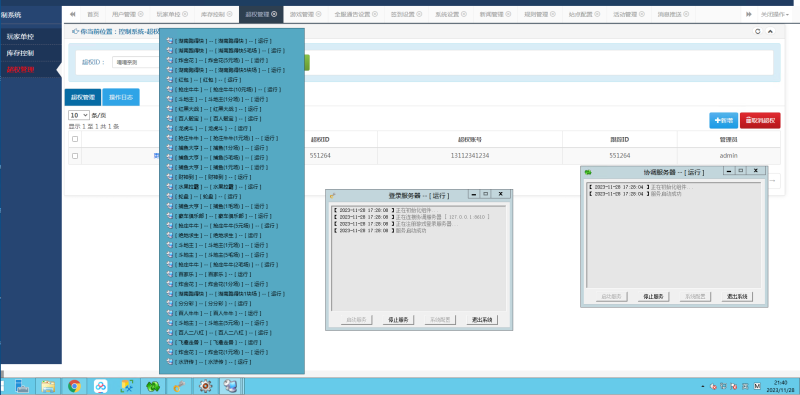This screenshot has height=395, width=800.
Task: Switch to the 规则管理 tab
Action: (x=539, y=14)
